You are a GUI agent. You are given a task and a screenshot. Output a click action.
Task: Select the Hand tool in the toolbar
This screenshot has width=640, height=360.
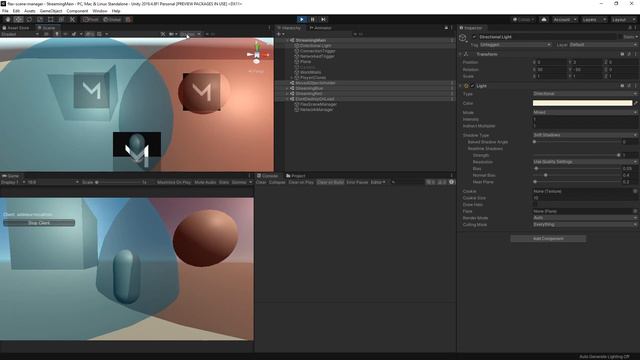coord(8,20)
